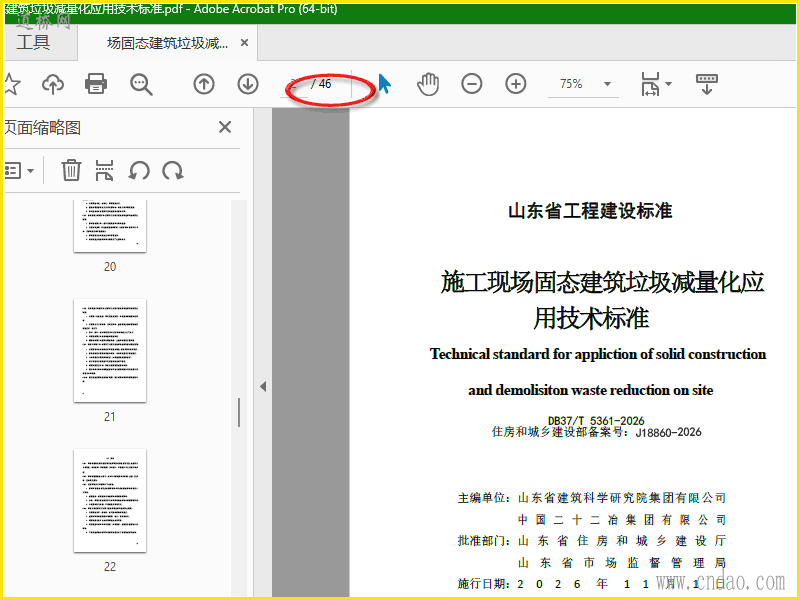Screen dimensions: 800x600
Task: Click the fit page width icon
Action: point(650,84)
